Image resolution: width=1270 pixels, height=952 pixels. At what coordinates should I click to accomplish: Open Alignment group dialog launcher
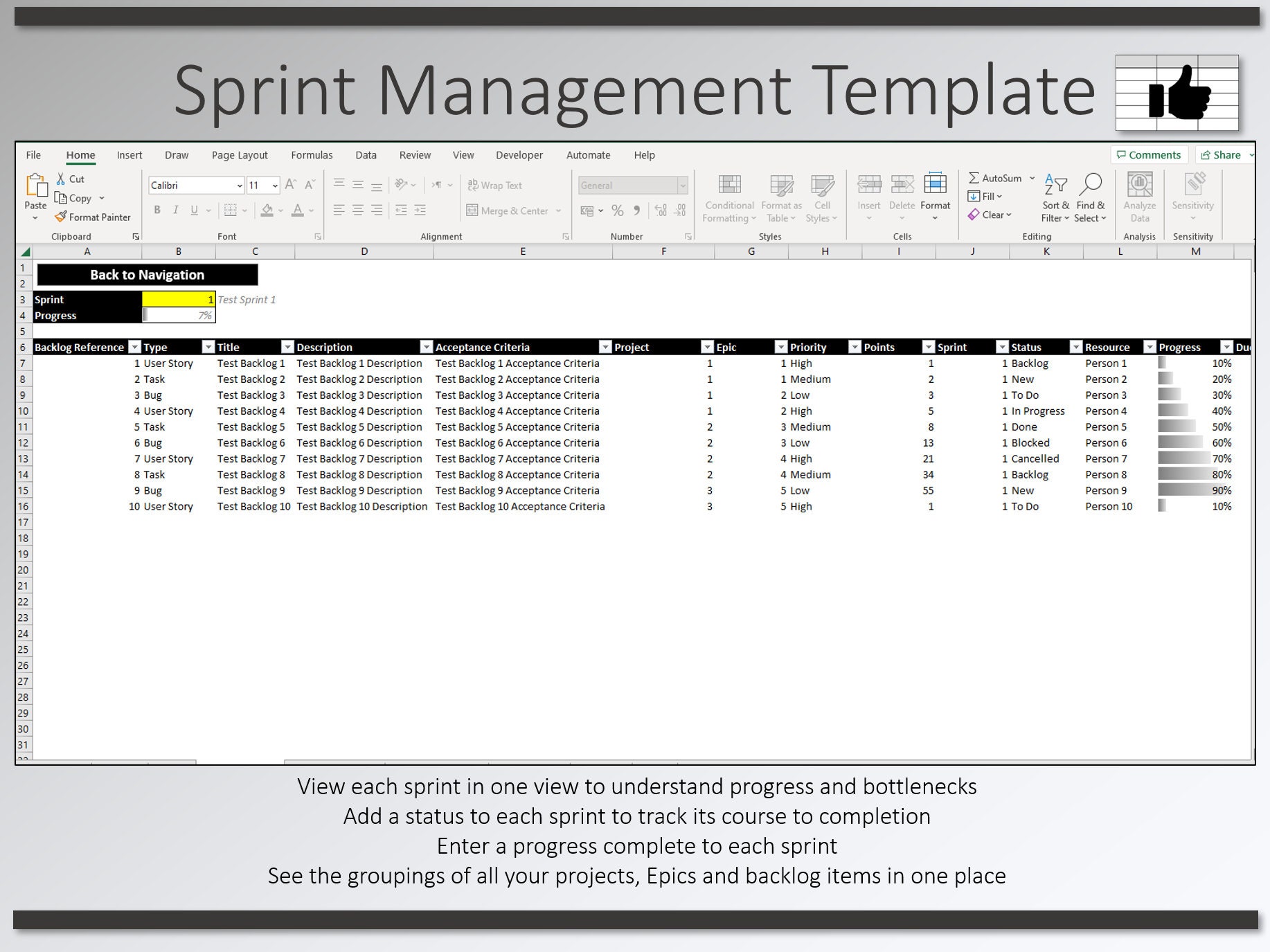tap(566, 236)
